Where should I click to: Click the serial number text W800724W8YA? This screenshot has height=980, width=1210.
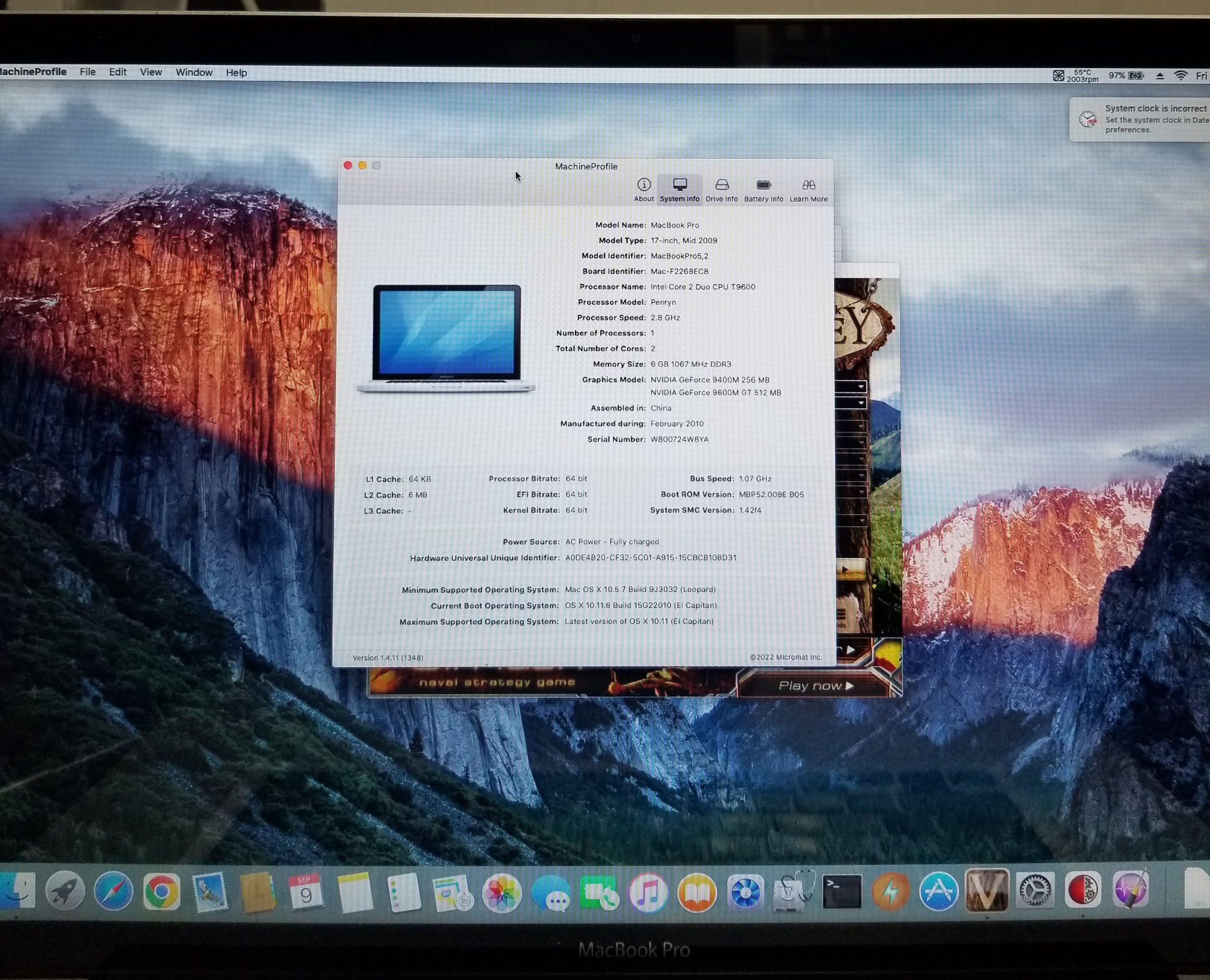tap(679, 439)
